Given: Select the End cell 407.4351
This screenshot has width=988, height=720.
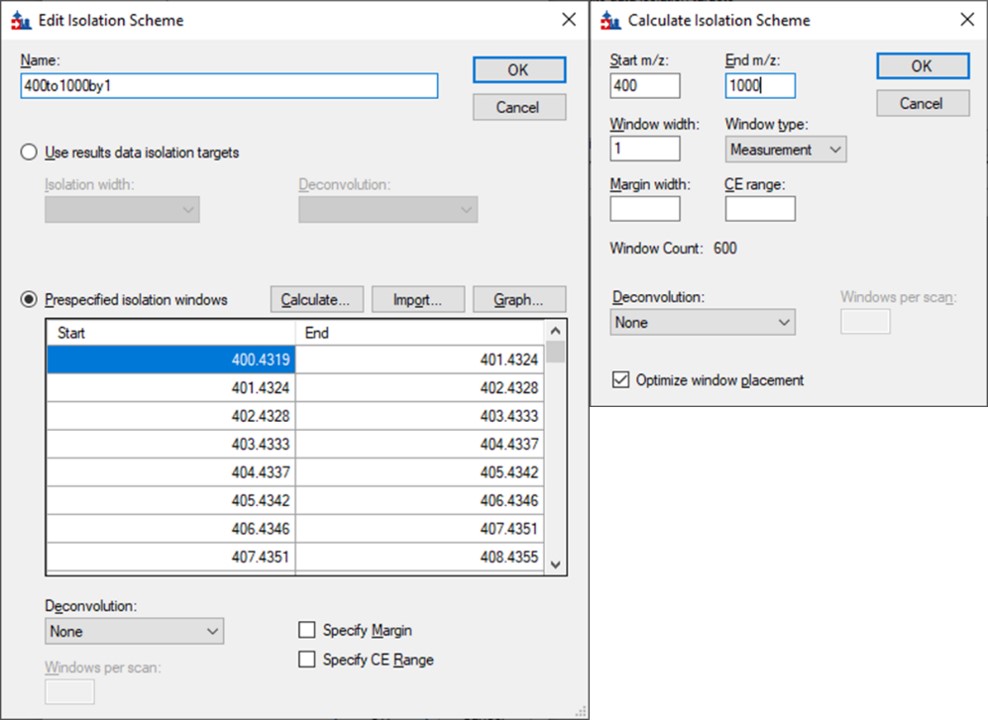Looking at the screenshot, I should tap(420, 529).
